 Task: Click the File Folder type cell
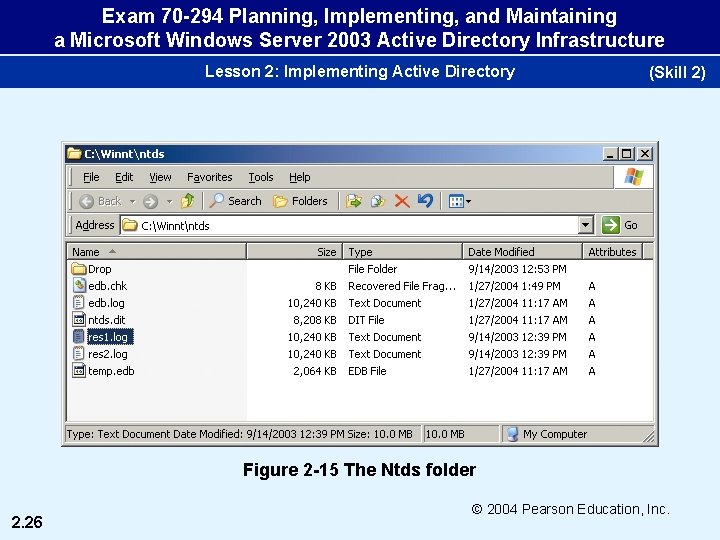[372, 269]
